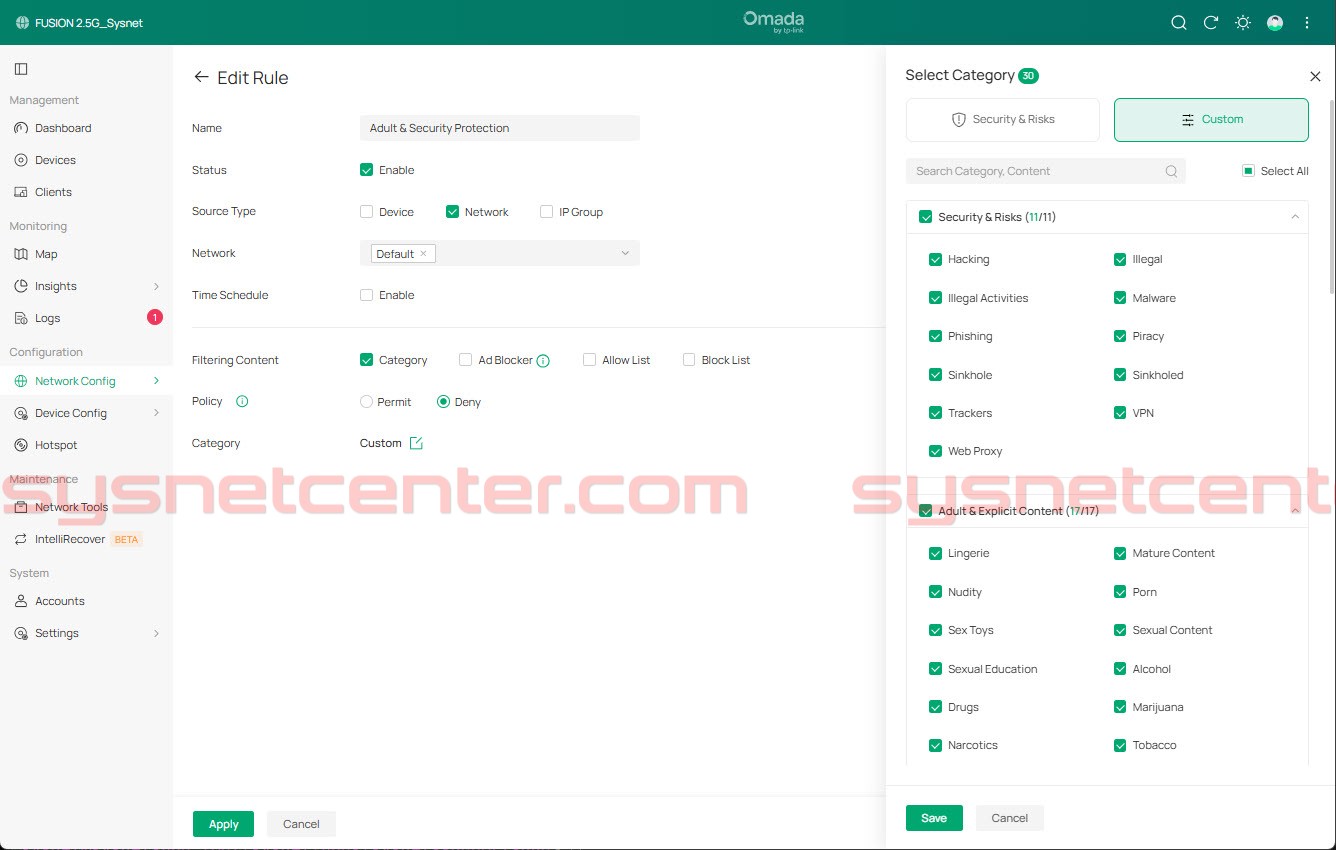
Task: Go back using the Edit Rule arrow
Action: tap(201, 77)
